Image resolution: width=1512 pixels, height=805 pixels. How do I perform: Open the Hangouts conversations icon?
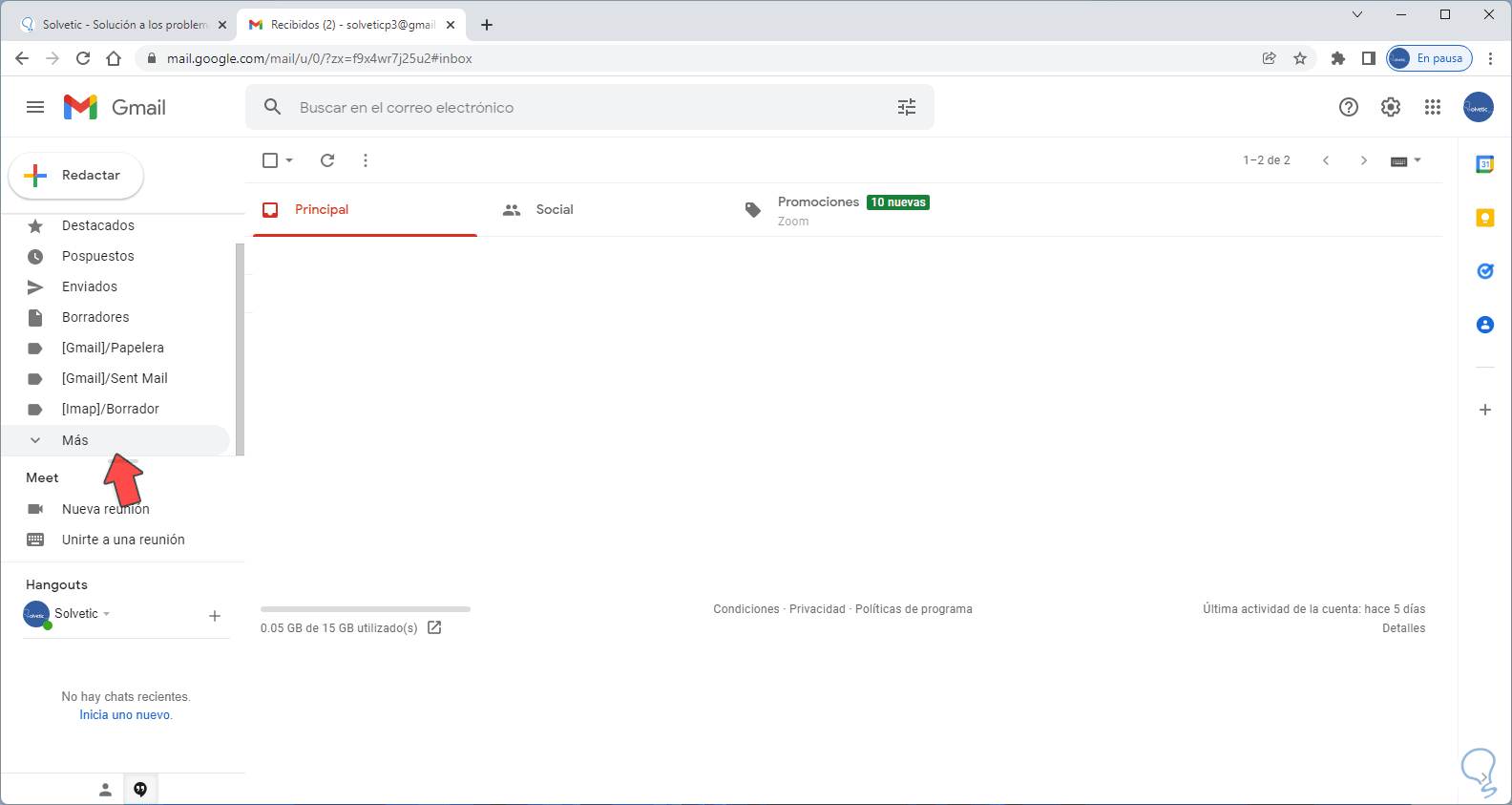coord(140,790)
